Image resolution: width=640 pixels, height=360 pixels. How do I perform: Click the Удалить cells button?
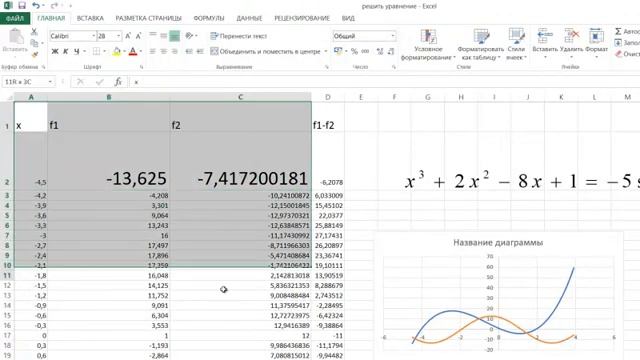[571, 44]
